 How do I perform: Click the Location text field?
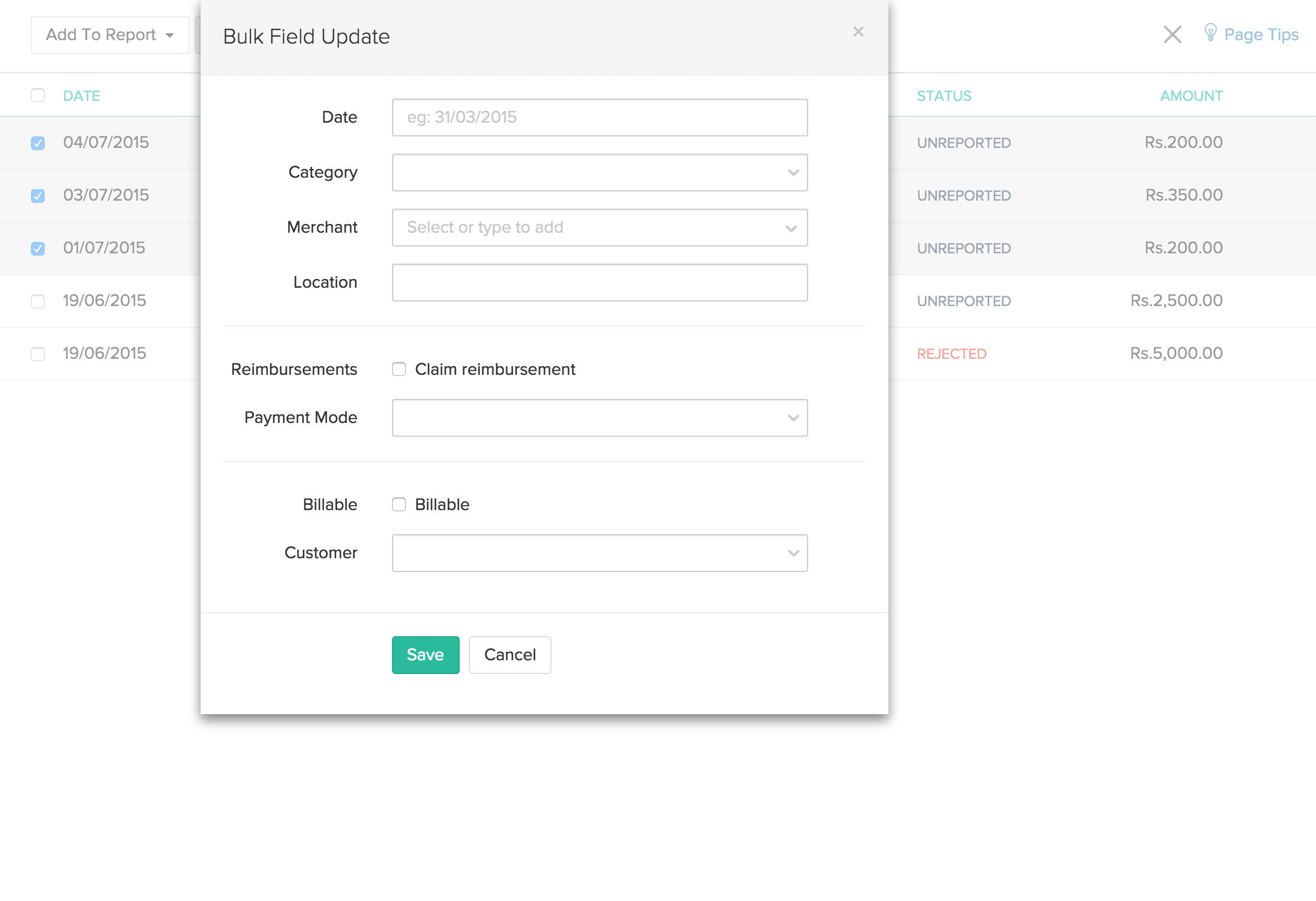point(600,282)
